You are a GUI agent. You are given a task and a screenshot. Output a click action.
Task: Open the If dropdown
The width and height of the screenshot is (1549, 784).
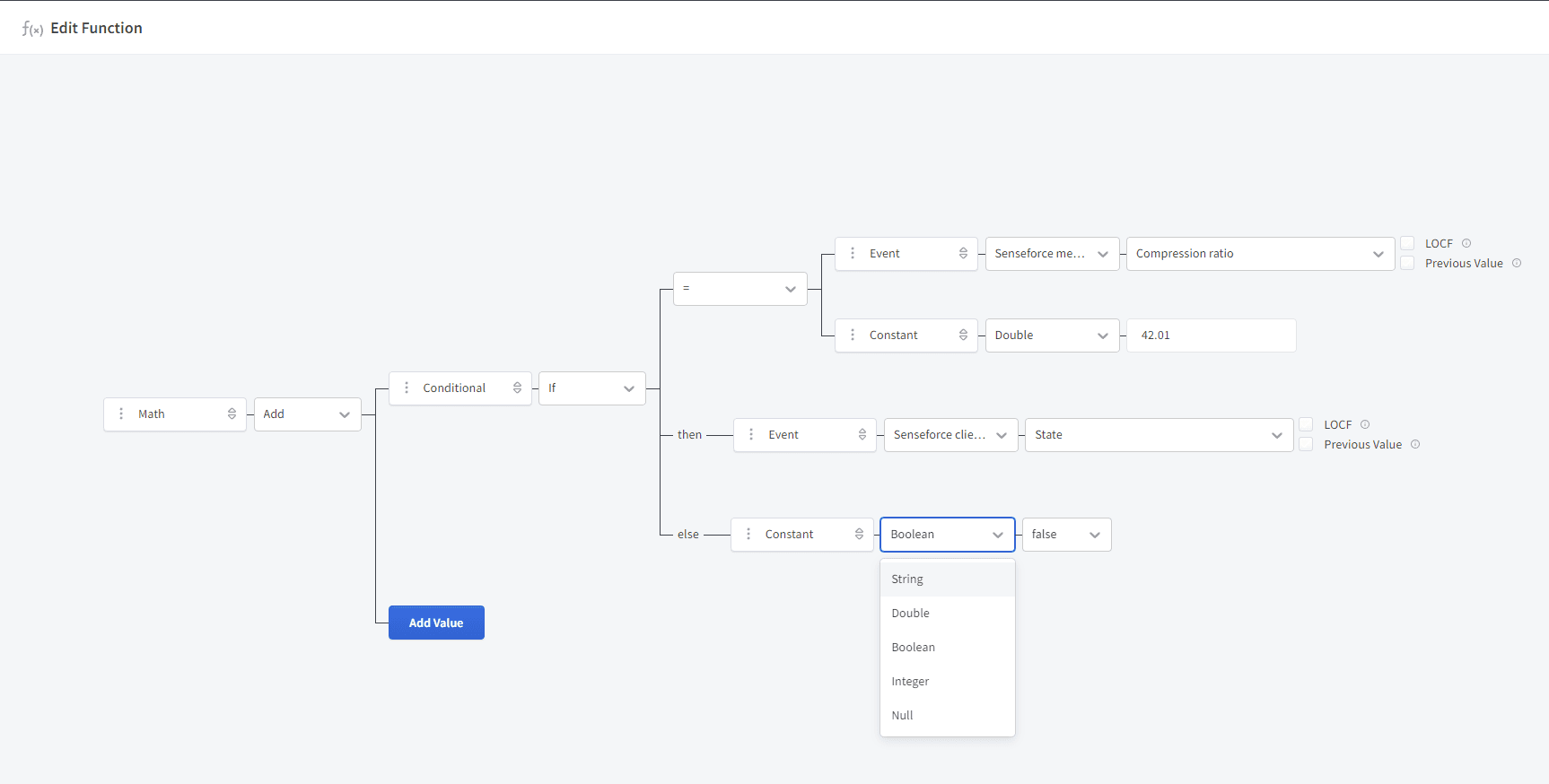click(x=592, y=388)
